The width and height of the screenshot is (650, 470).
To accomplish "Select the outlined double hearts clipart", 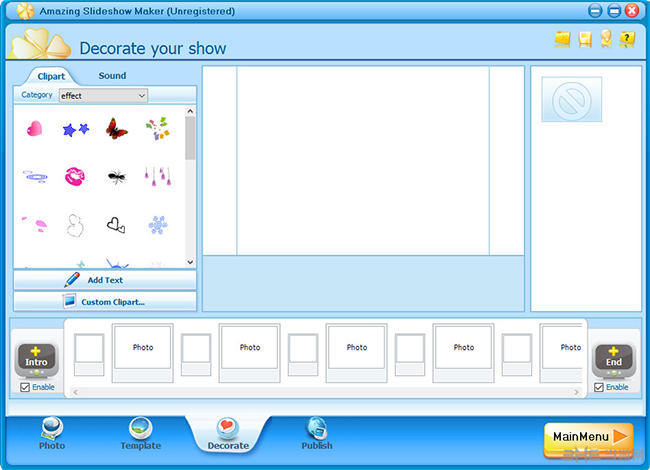I will pos(116,225).
